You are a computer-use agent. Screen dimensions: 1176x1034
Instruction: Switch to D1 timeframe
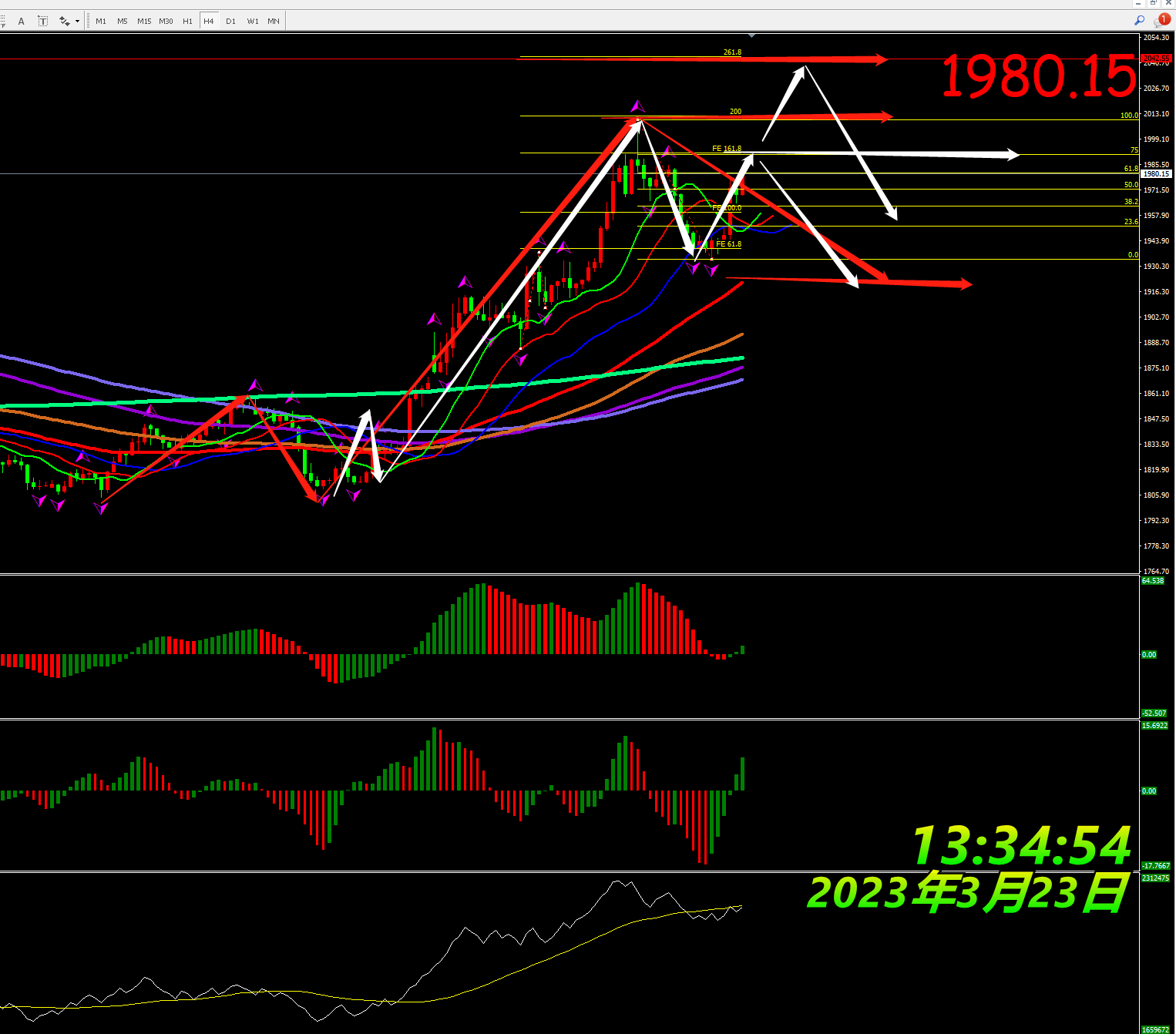pos(231,21)
